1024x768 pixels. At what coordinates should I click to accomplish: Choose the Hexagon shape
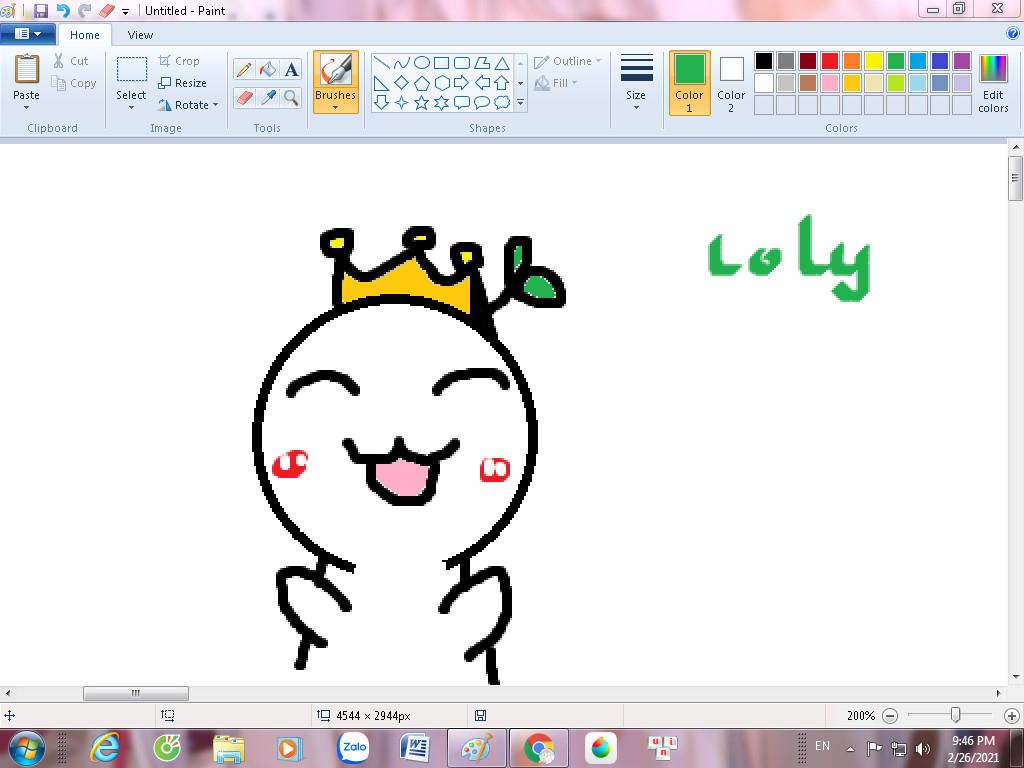pos(441,83)
